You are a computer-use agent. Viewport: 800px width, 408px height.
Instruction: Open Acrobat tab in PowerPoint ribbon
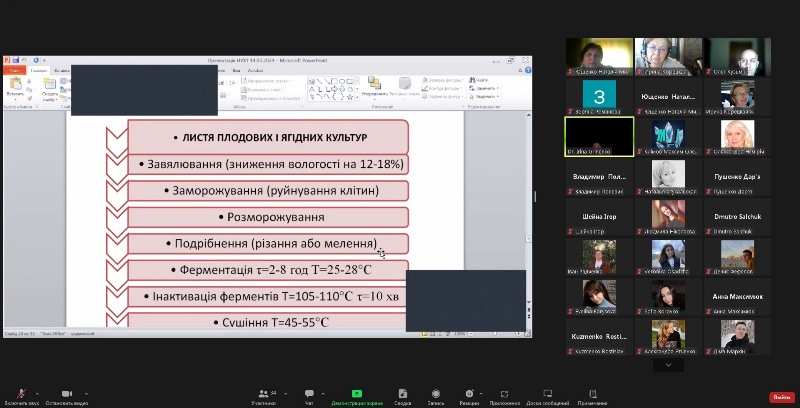pos(255,70)
